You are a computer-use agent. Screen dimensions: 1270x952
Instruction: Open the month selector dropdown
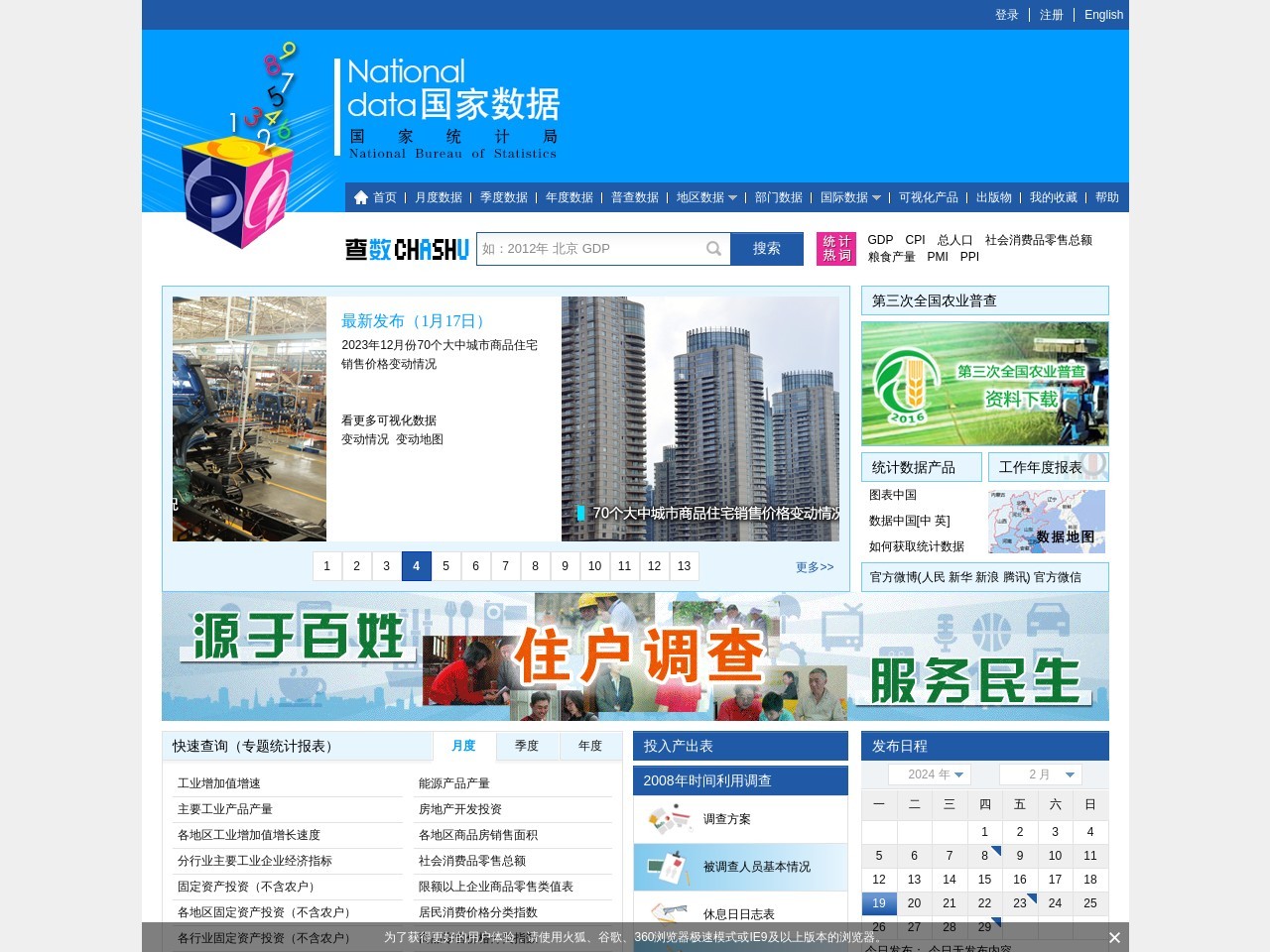1040,774
